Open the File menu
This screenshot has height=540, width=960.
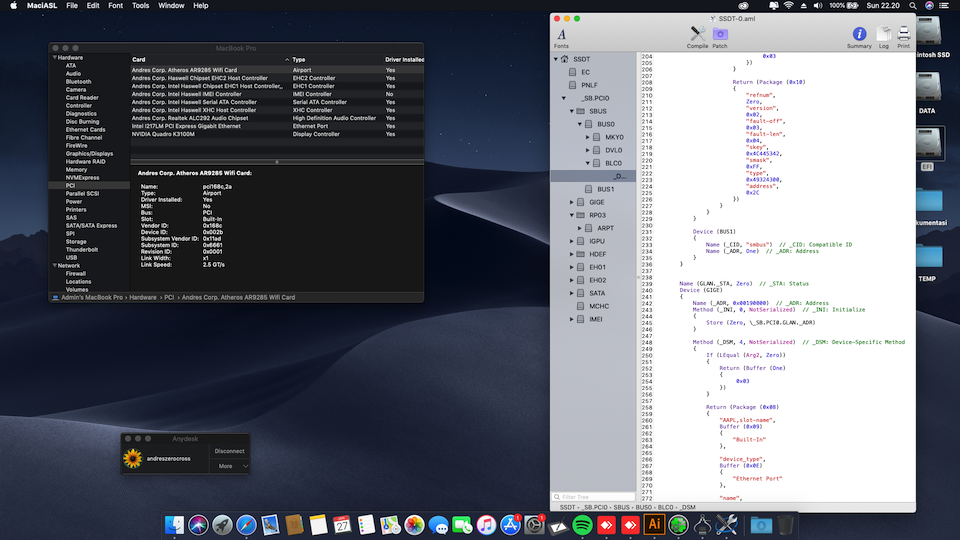[x=72, y=6]
